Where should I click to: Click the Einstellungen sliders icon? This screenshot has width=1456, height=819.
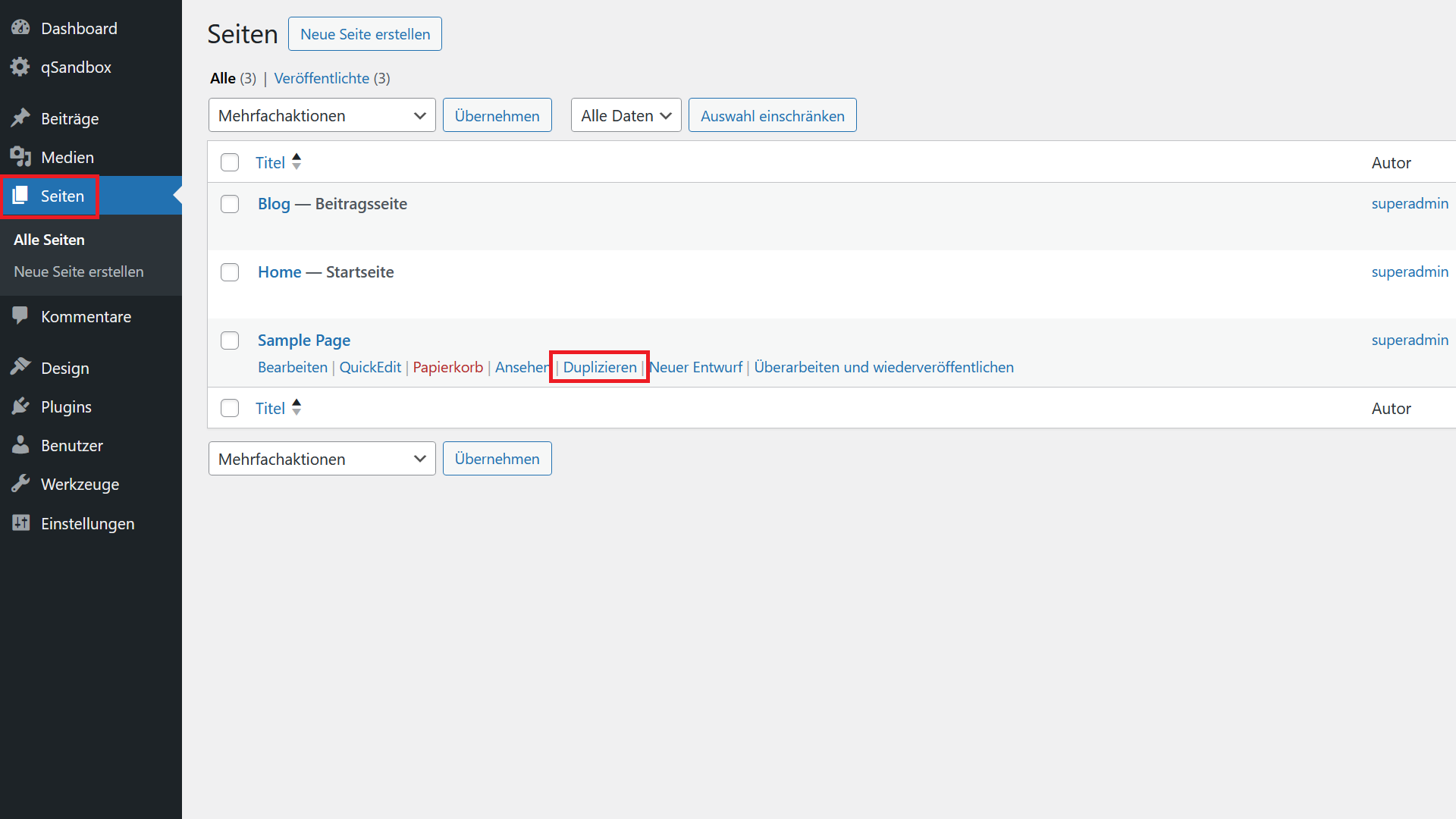pyautogui.click(x=20, y=523)
